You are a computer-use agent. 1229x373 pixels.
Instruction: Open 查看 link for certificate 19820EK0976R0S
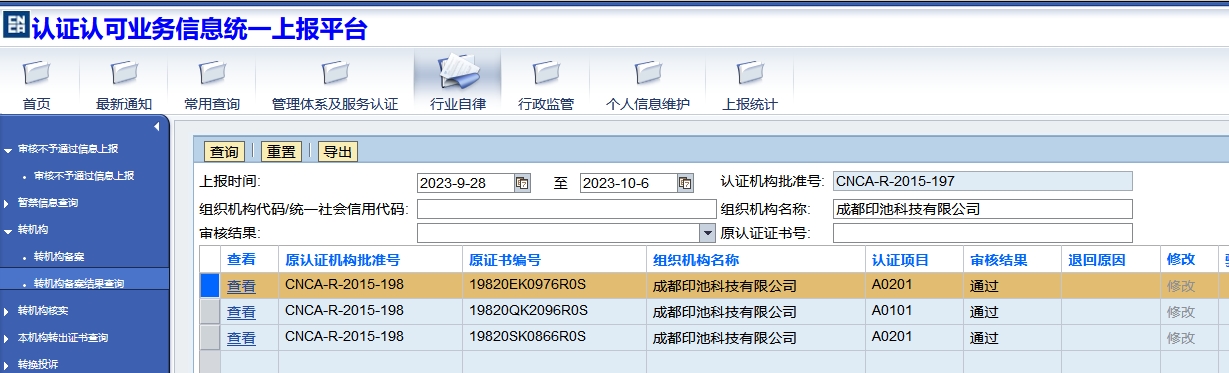(241, 286)
